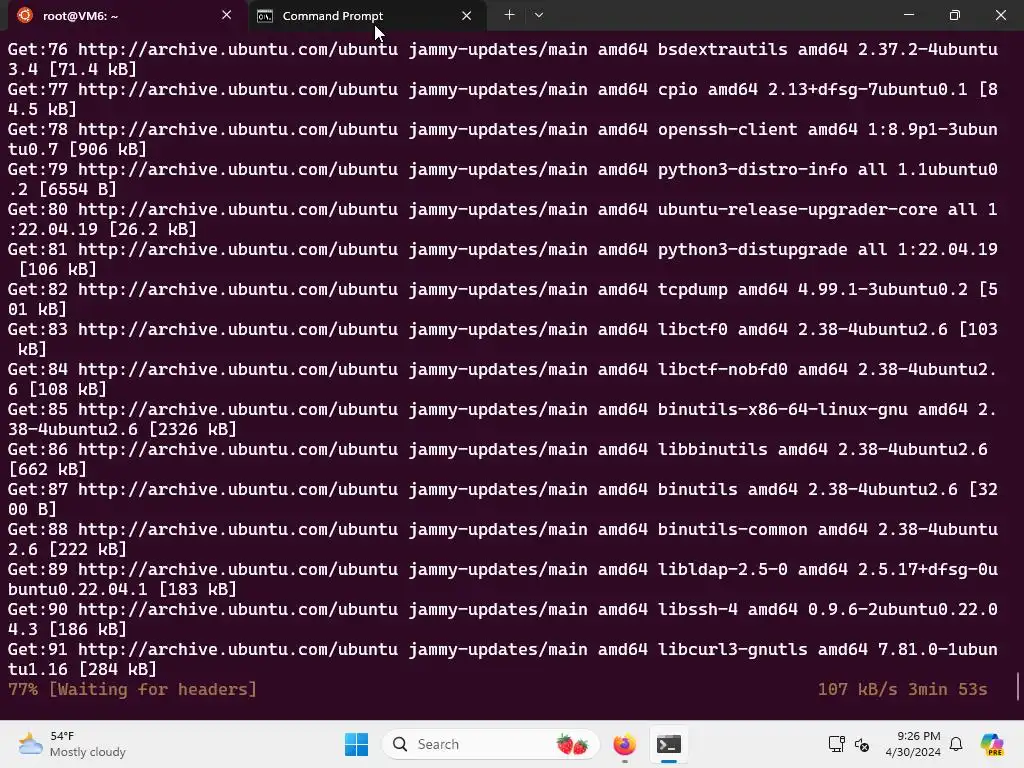Expand the new tab profile dropdown chevron

(539, 15)
